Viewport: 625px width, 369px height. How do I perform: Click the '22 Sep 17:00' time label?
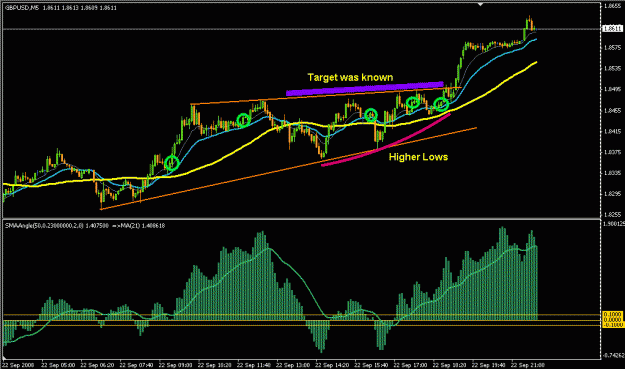pos(410,365)
